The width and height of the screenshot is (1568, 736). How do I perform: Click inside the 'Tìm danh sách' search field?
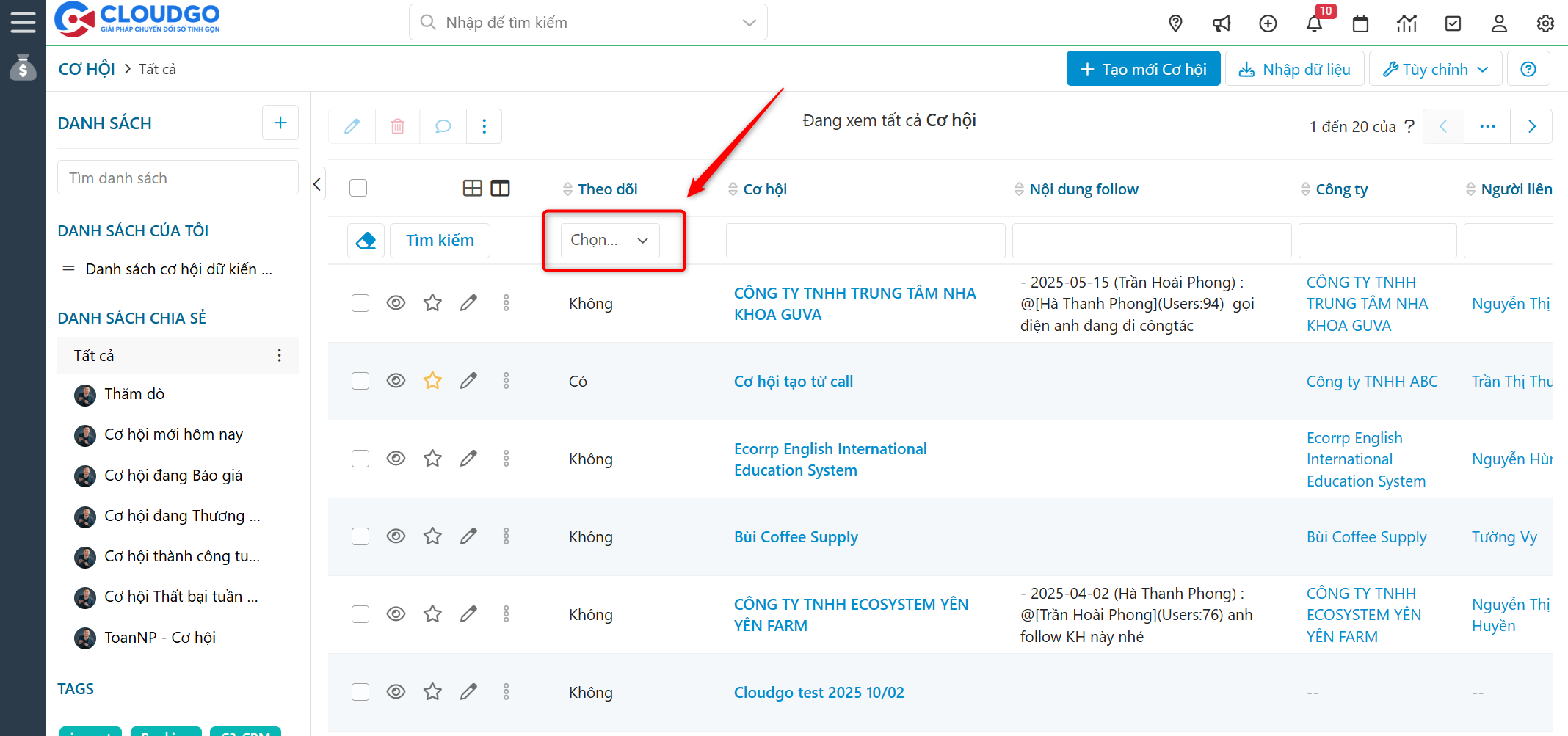click(x=178, y=177)
